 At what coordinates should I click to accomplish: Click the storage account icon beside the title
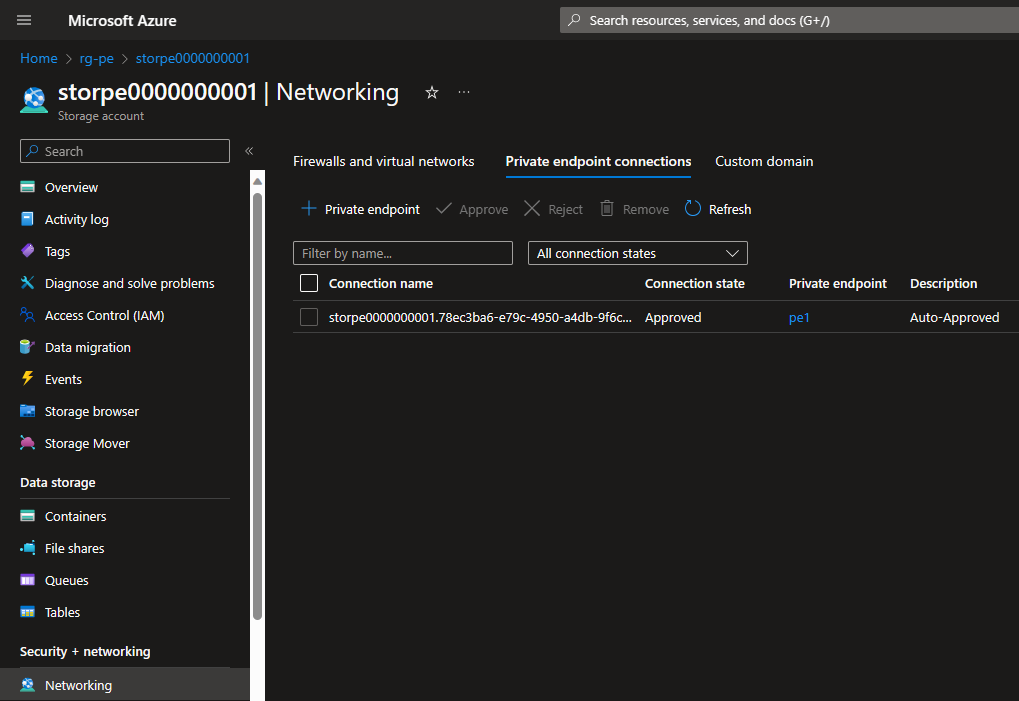click(34, 100)
